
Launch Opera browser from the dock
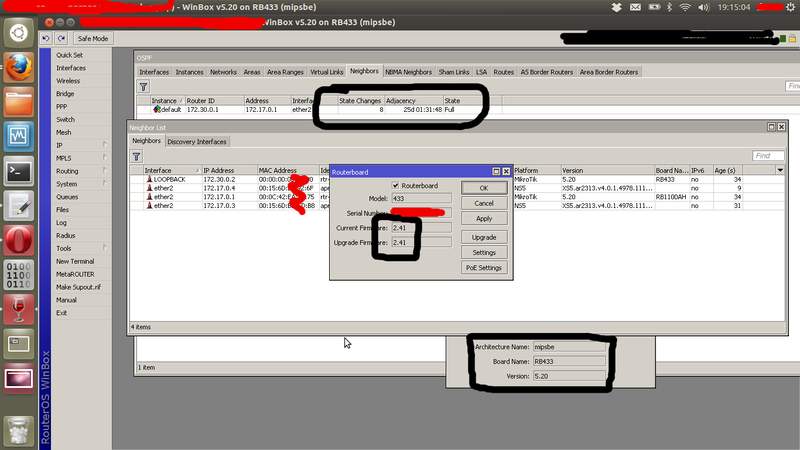pos(19,240)
